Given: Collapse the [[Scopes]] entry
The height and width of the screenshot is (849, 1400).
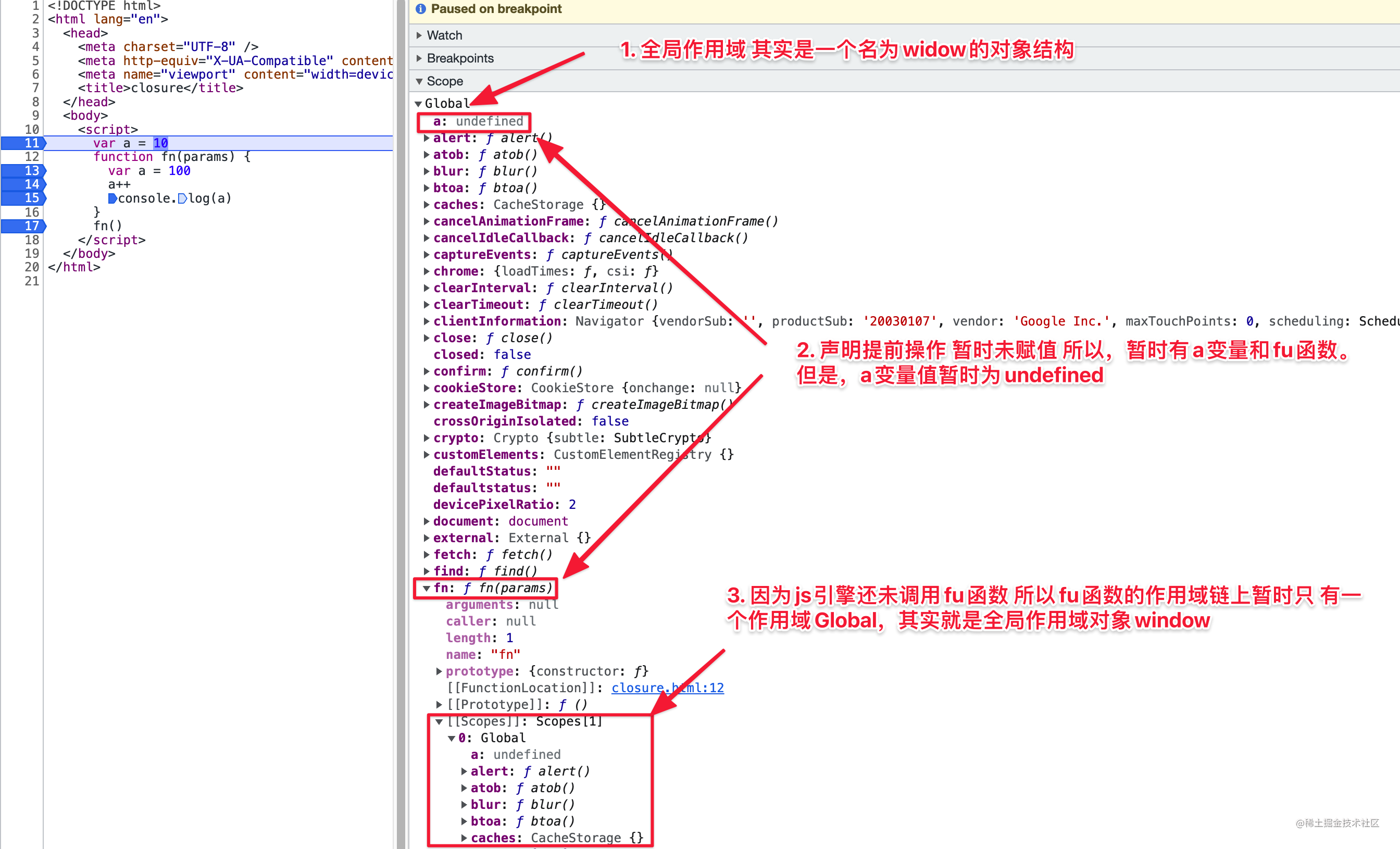Looking at the screenshot, I should point(439,722).
